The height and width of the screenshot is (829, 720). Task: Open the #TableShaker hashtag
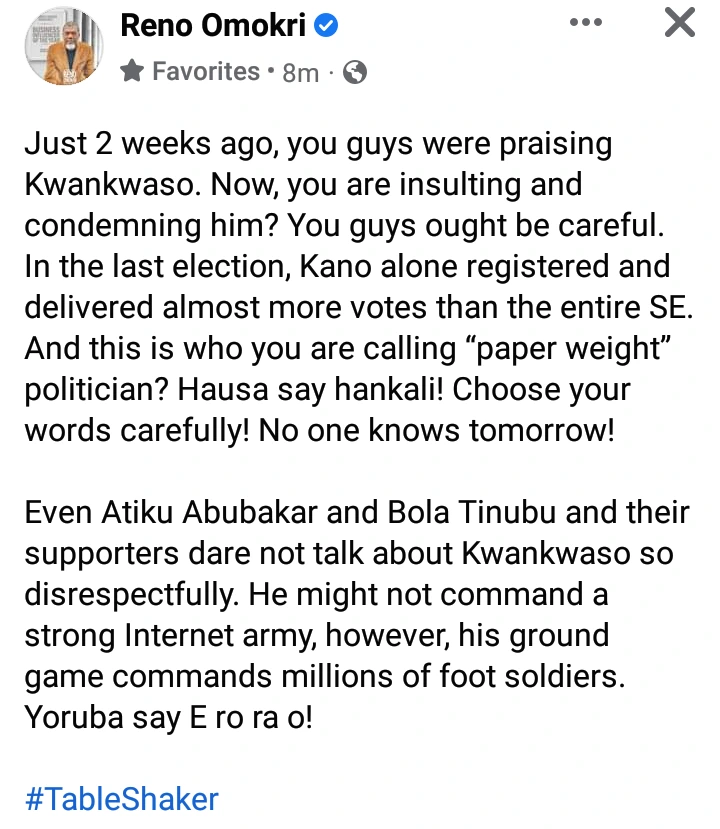121,799
